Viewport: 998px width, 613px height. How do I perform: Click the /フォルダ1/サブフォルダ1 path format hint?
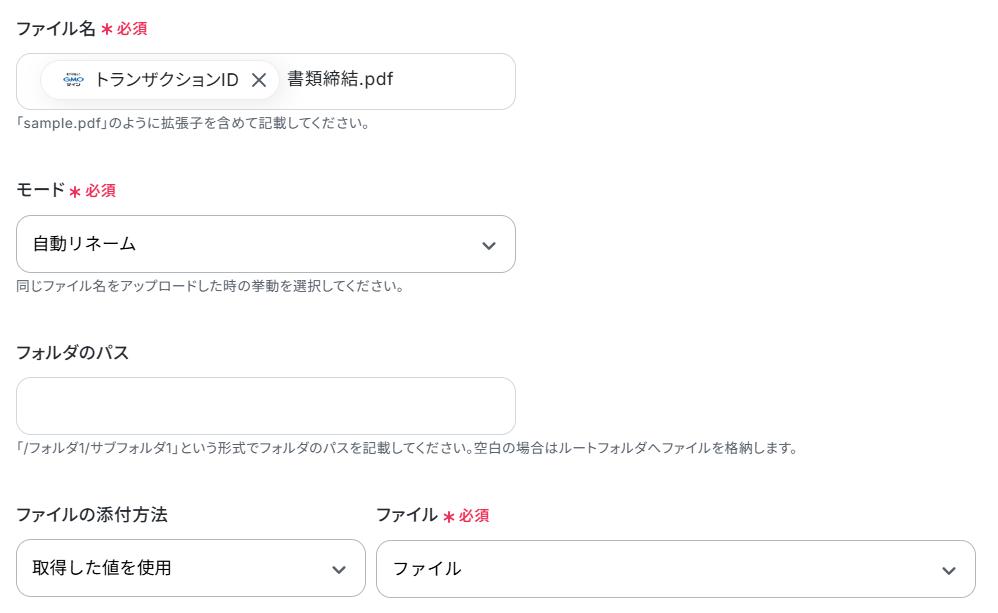pos(406,448)
